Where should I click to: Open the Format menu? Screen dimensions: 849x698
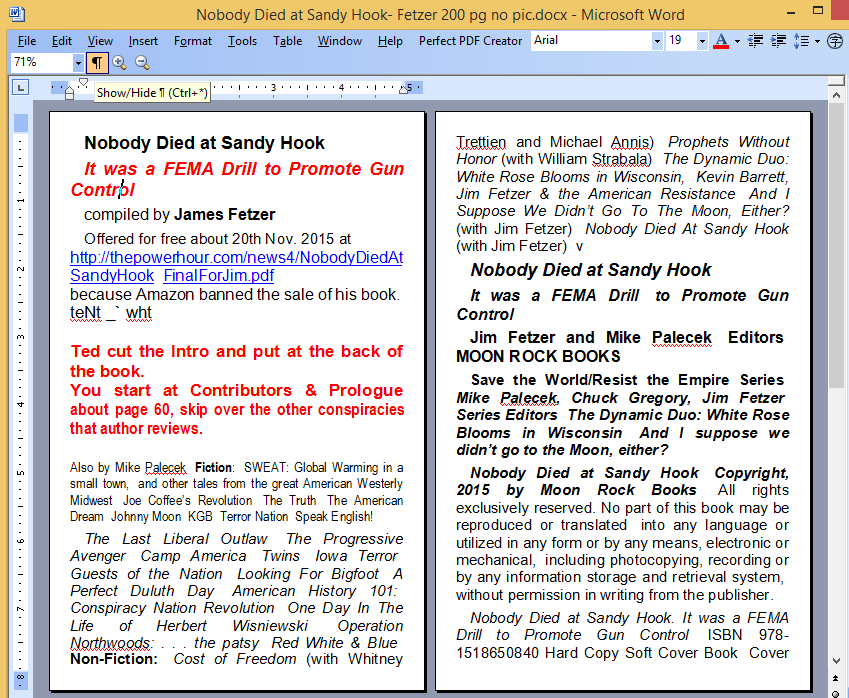coord(193,41)
